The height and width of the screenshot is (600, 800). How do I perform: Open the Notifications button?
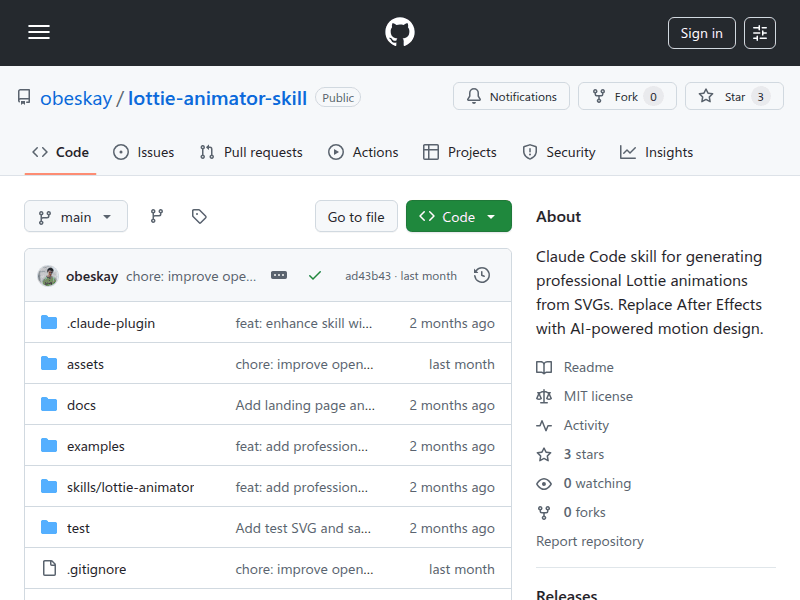(x=511, y=97)
